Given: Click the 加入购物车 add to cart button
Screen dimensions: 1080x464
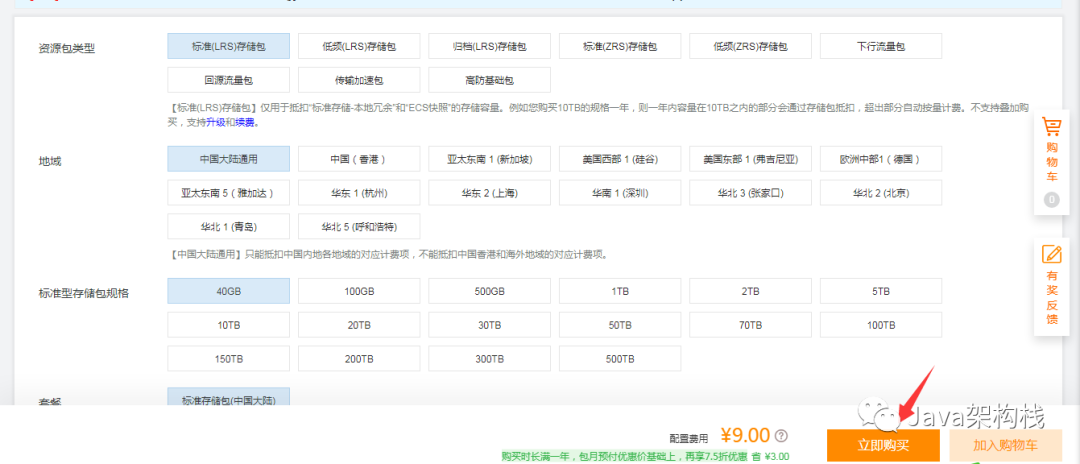Looking at the screenshot, I should coord(1005,445).
